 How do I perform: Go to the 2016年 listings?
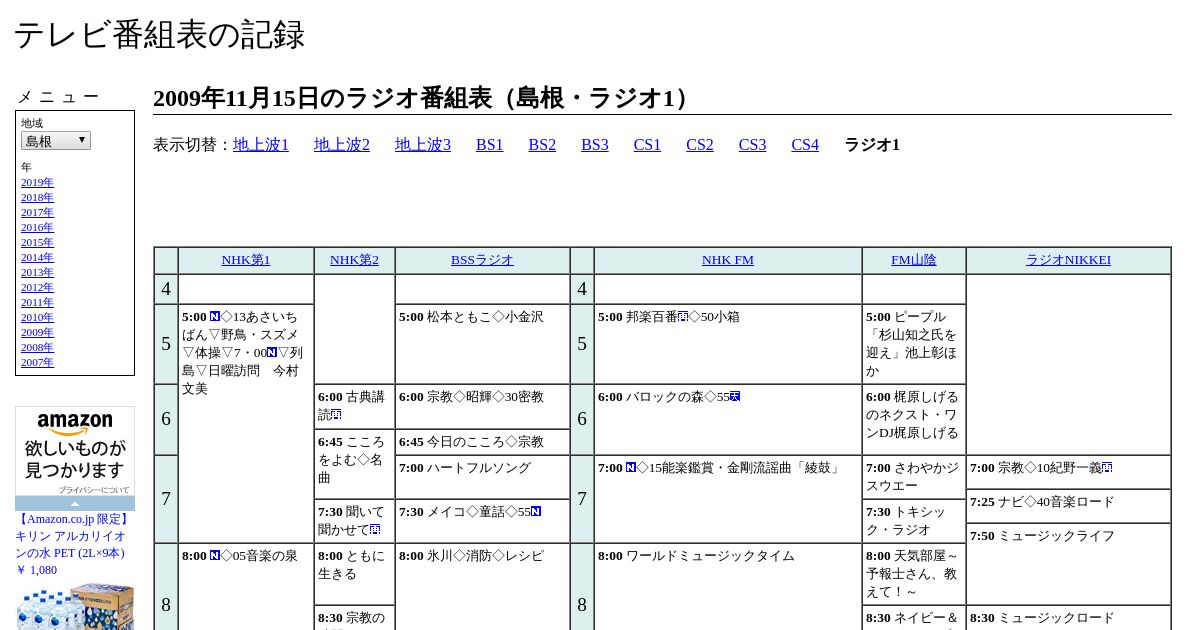point(37,228)
